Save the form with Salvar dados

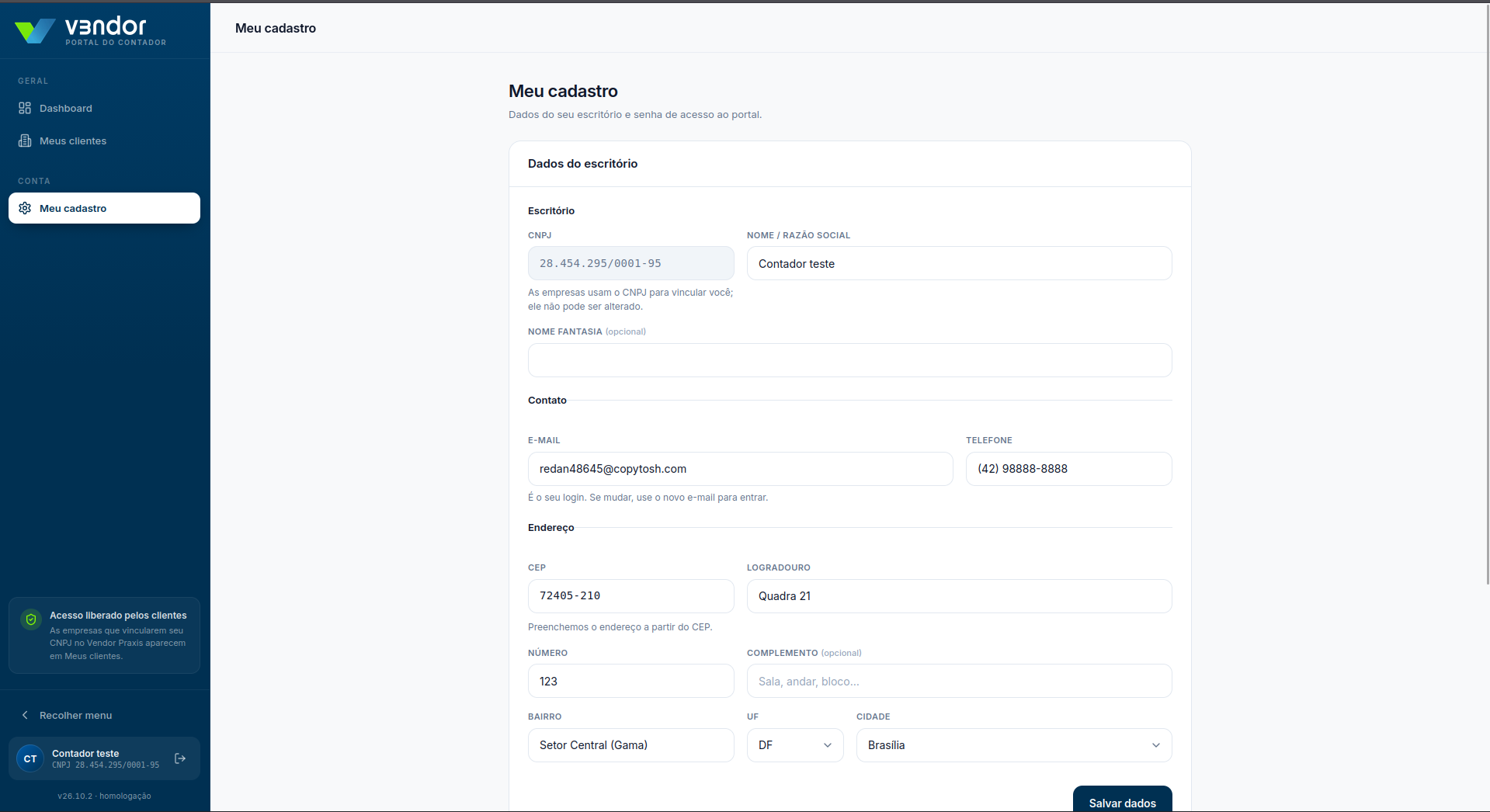click(x=1122, y=800)
